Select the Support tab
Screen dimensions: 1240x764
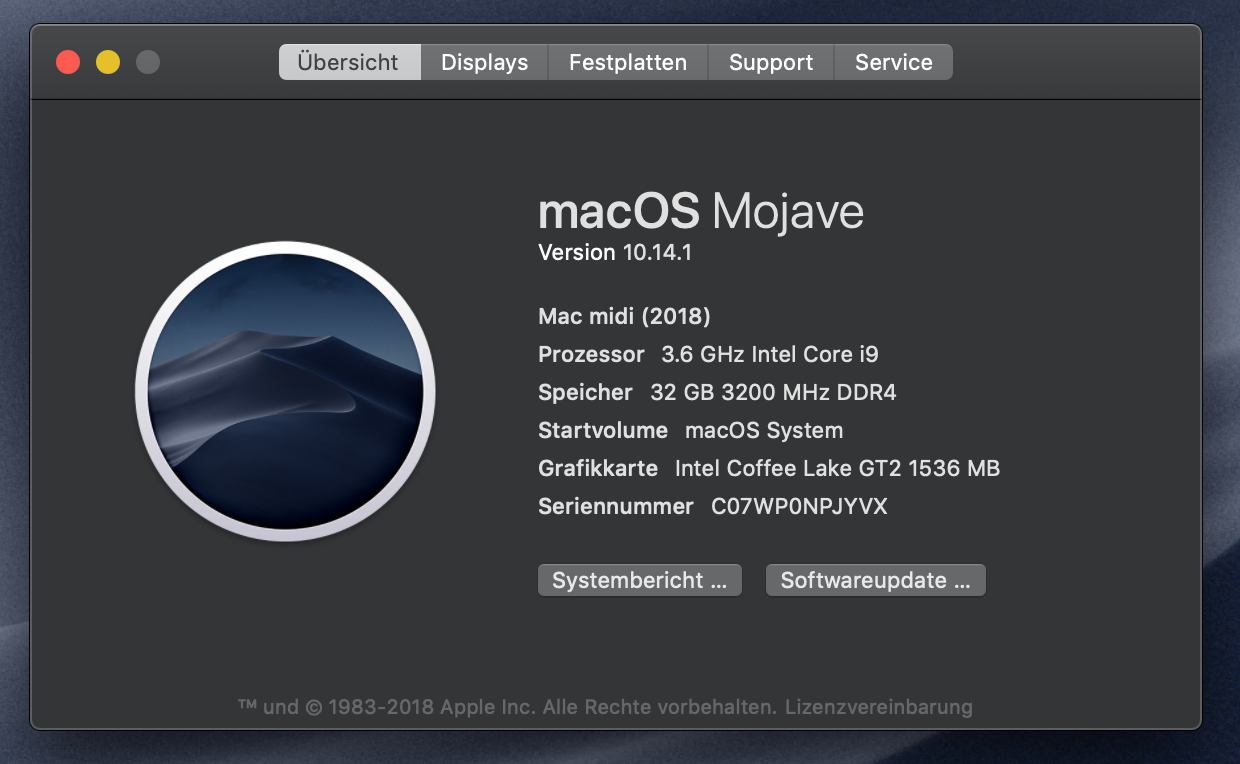coord(771,62)
